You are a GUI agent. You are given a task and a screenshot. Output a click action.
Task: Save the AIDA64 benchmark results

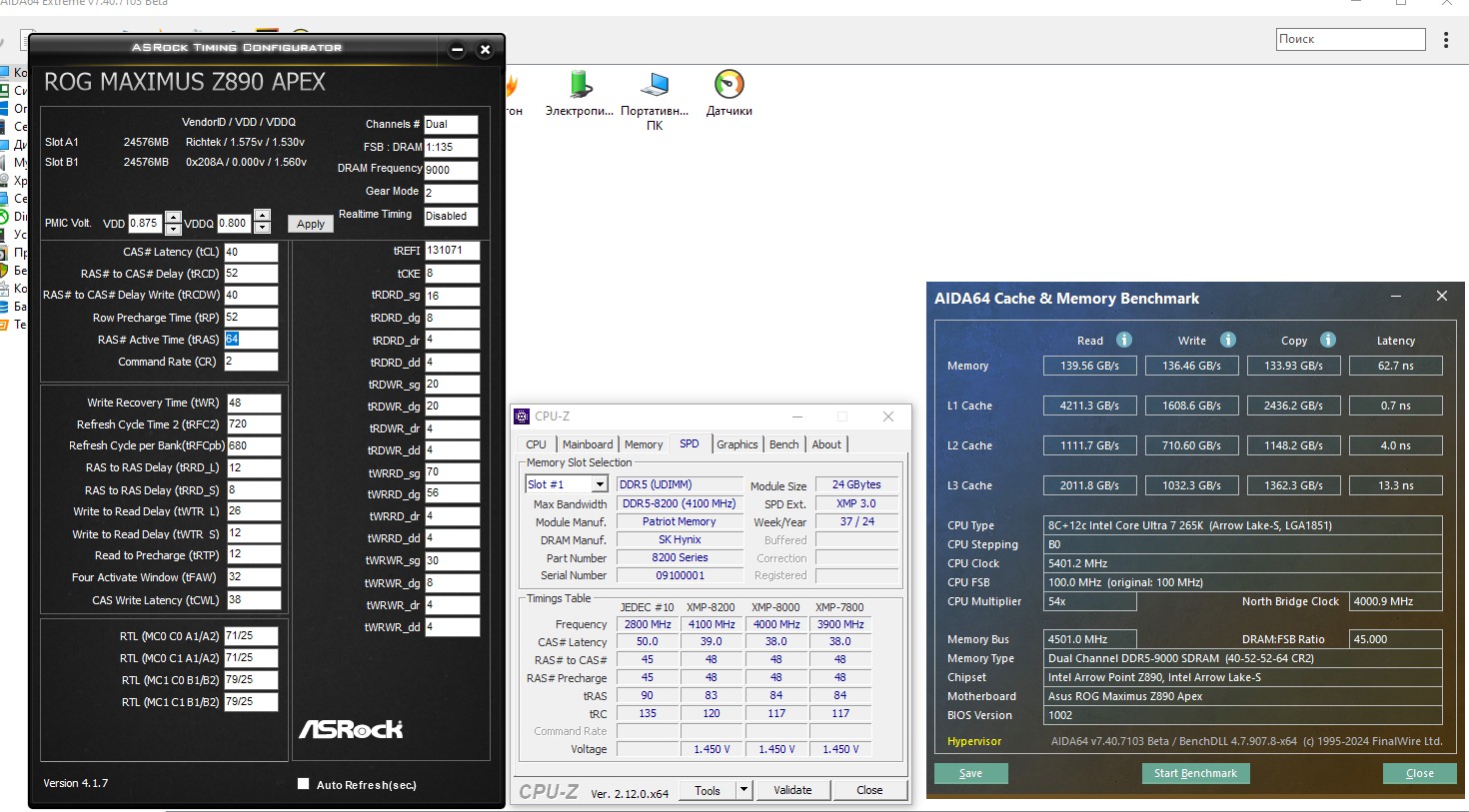[971, 773]
